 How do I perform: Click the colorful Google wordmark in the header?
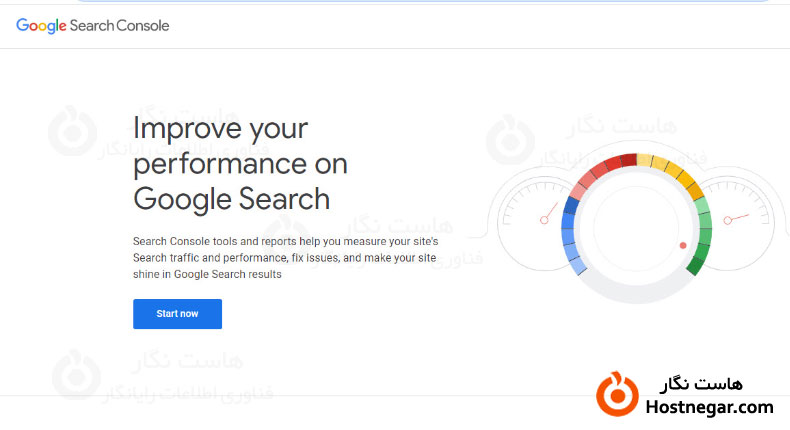(x=41, y=26)
